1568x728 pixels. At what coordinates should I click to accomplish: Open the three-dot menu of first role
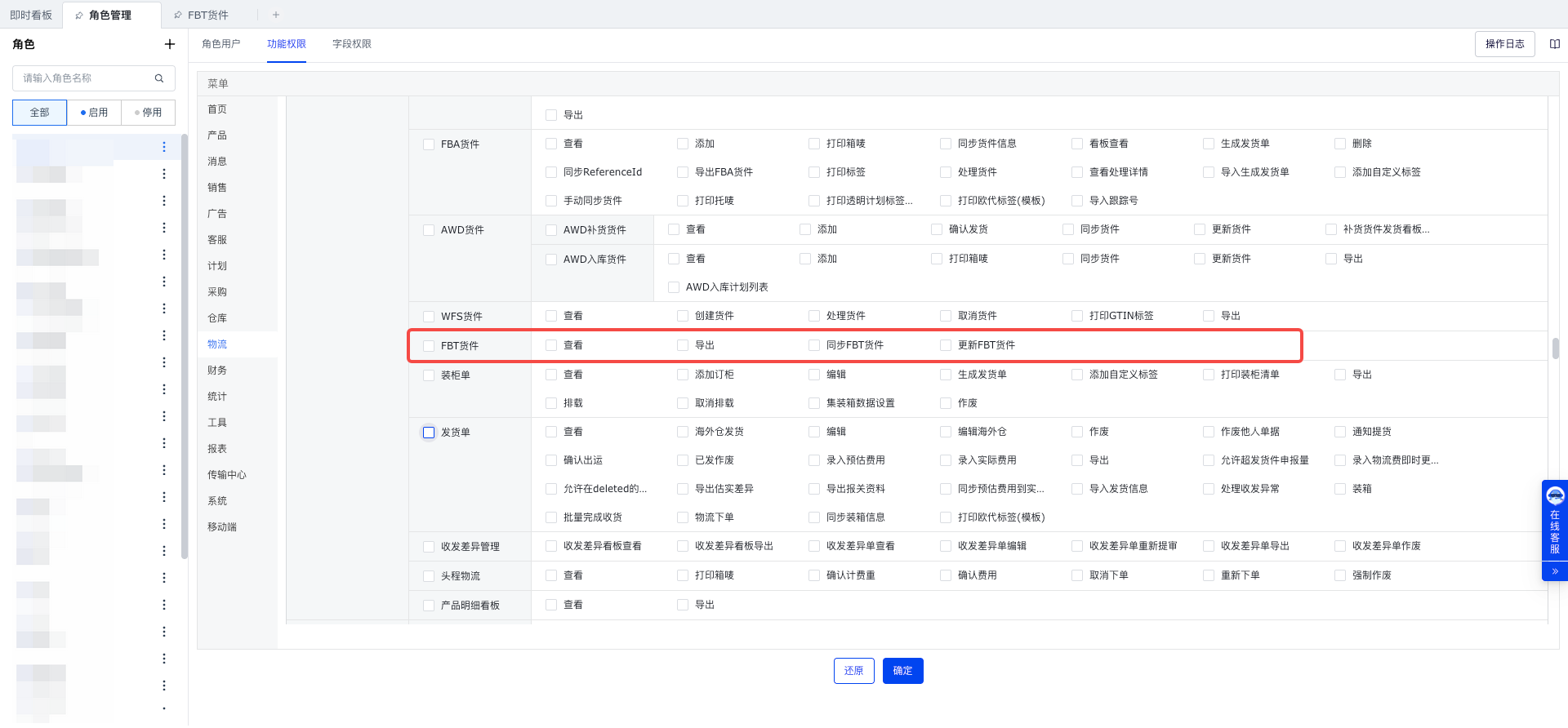[164, 147]
